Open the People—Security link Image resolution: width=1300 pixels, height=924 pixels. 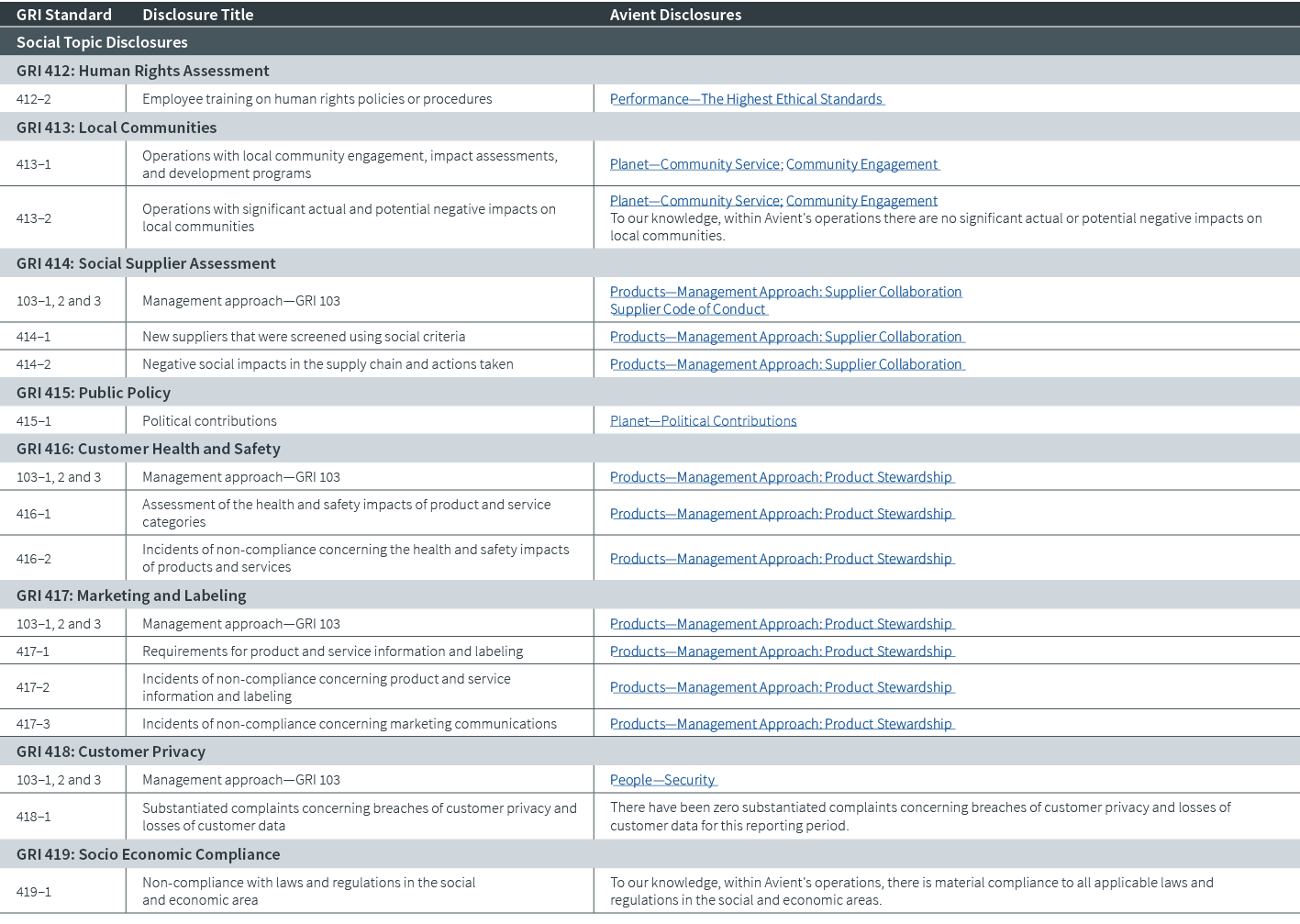coord(661,780)
